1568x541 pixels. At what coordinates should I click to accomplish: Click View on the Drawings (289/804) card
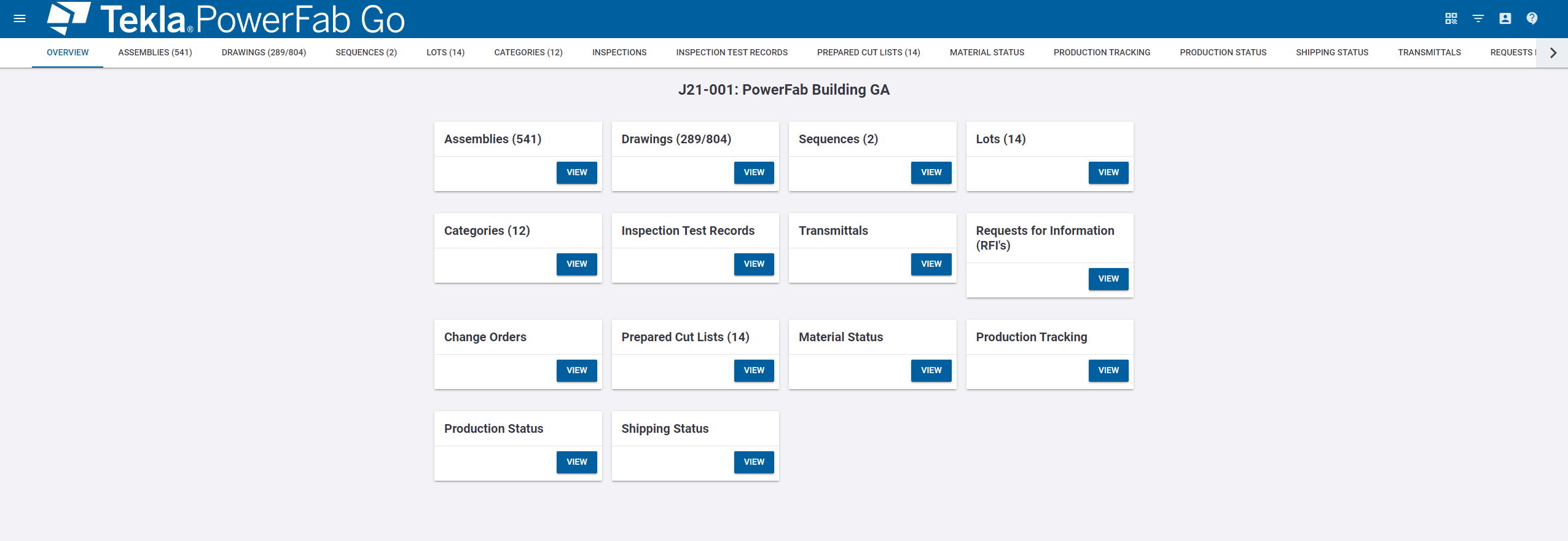pyautogui.click(x=754, y=173)
